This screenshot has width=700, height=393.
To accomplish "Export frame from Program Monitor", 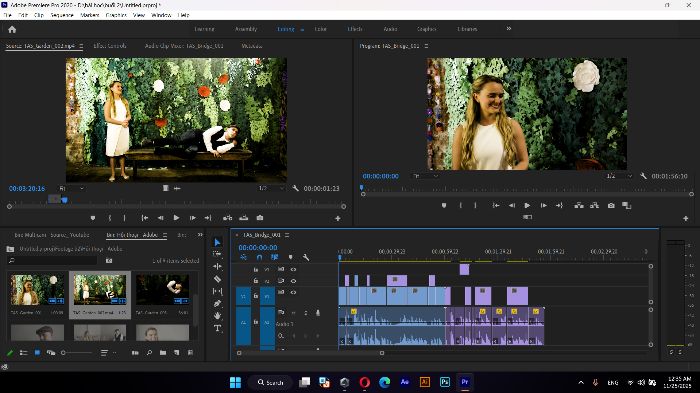I will 611,205.
